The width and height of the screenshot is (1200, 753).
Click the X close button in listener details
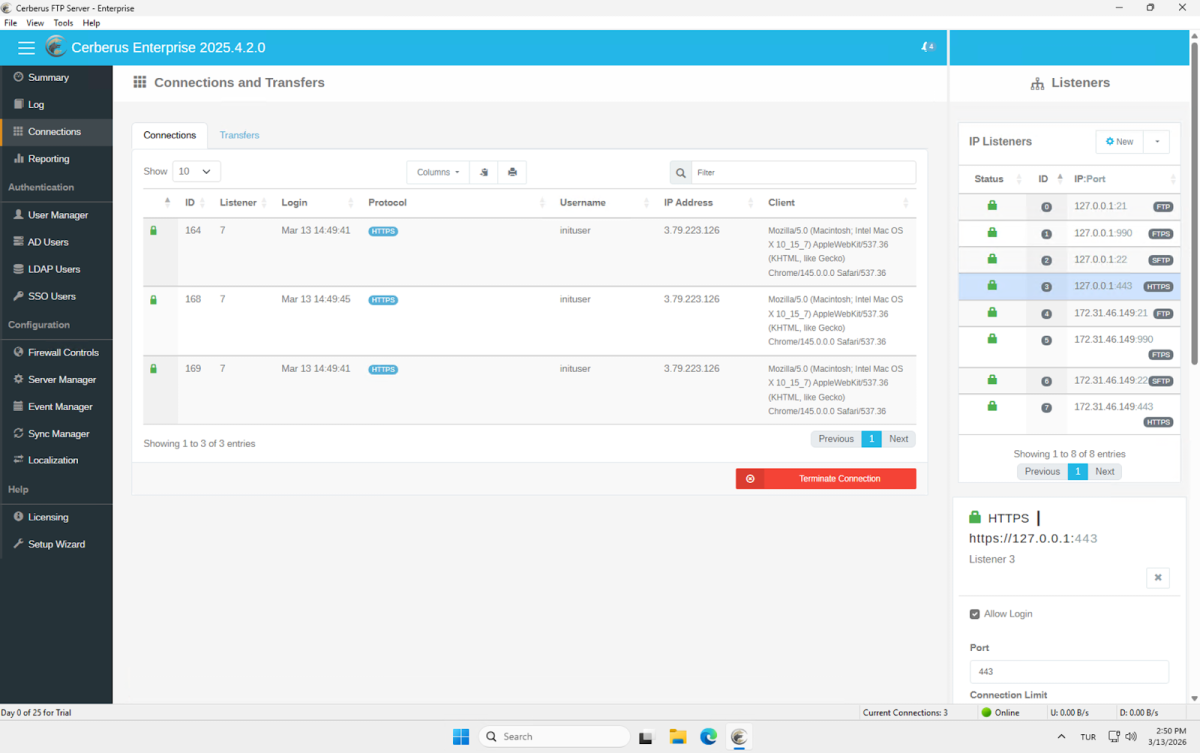(1157, 577)
